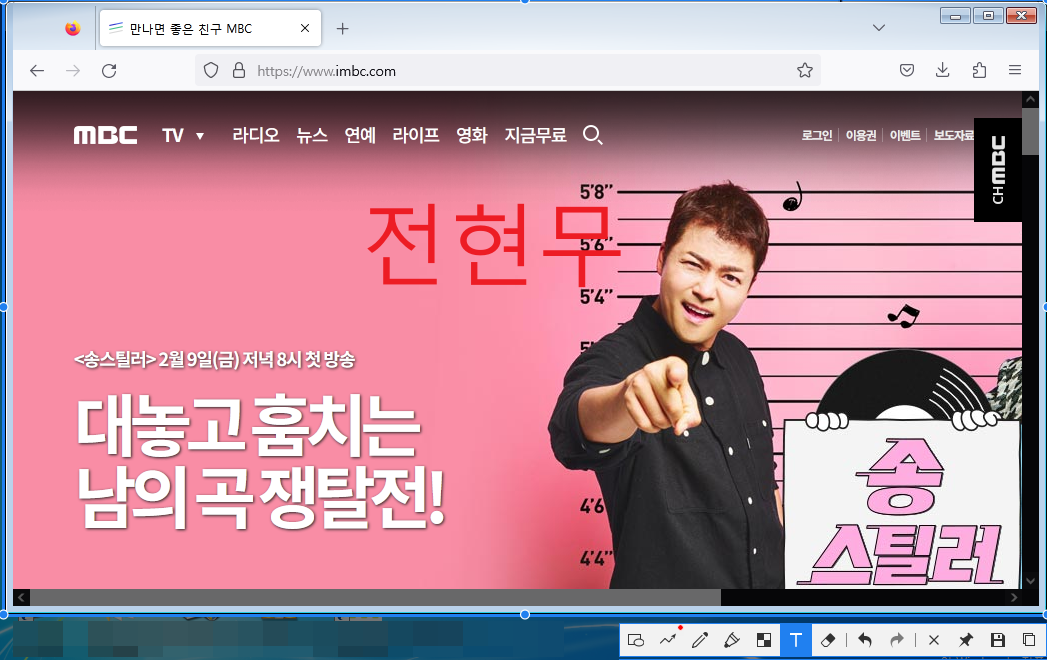Click the MBC logo
This screenshot has height=660, width=1047.
pos(106,136)
